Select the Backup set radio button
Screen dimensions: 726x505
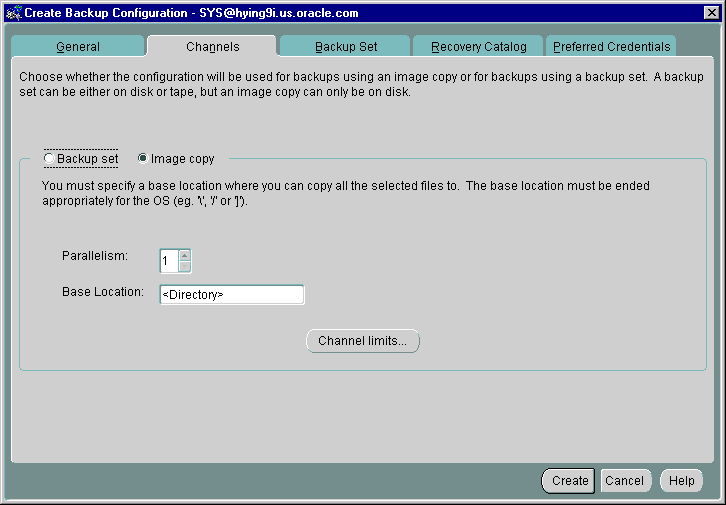click(x=50, y=159)
